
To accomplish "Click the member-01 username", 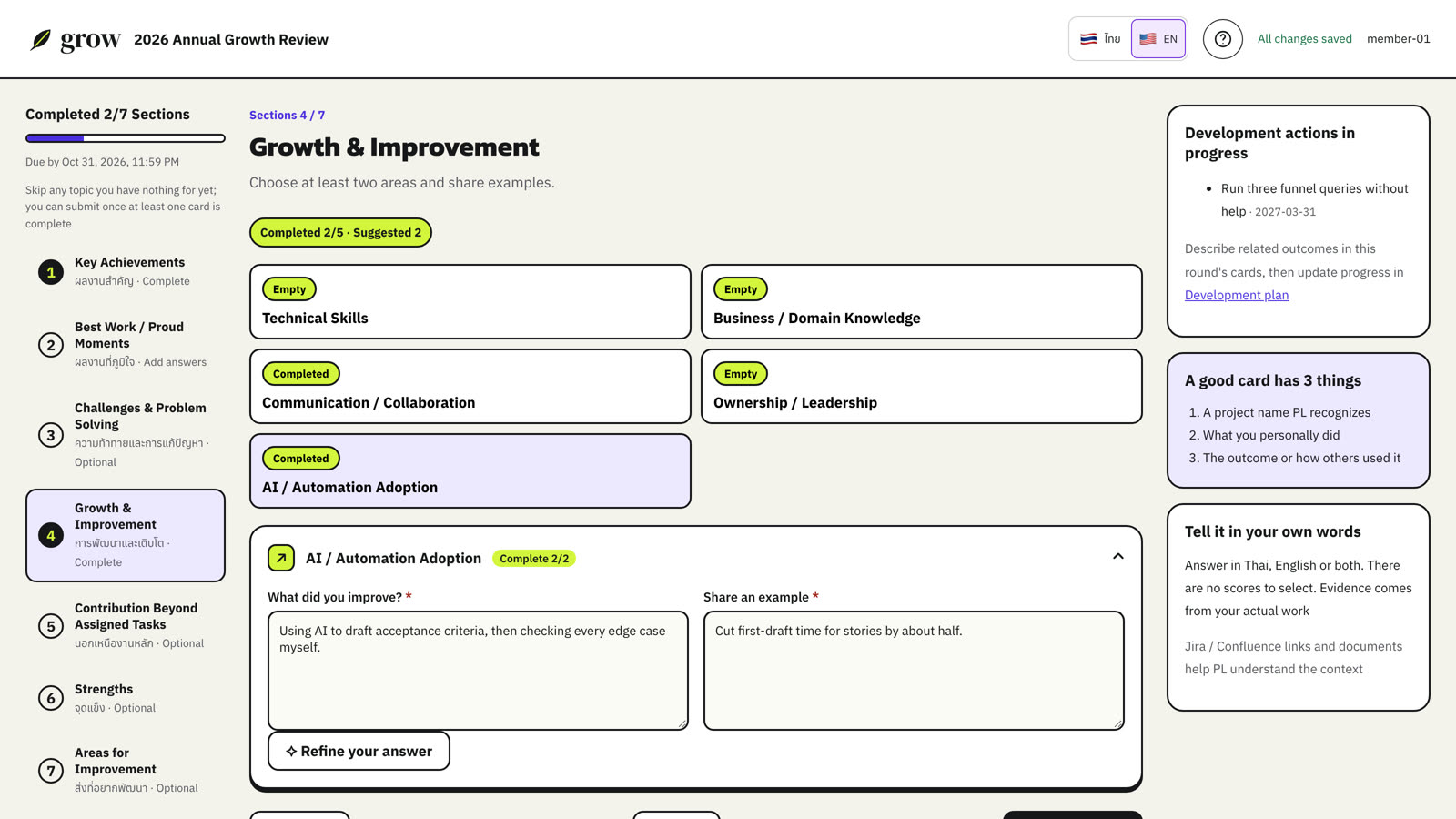I will pos(1399,39).
